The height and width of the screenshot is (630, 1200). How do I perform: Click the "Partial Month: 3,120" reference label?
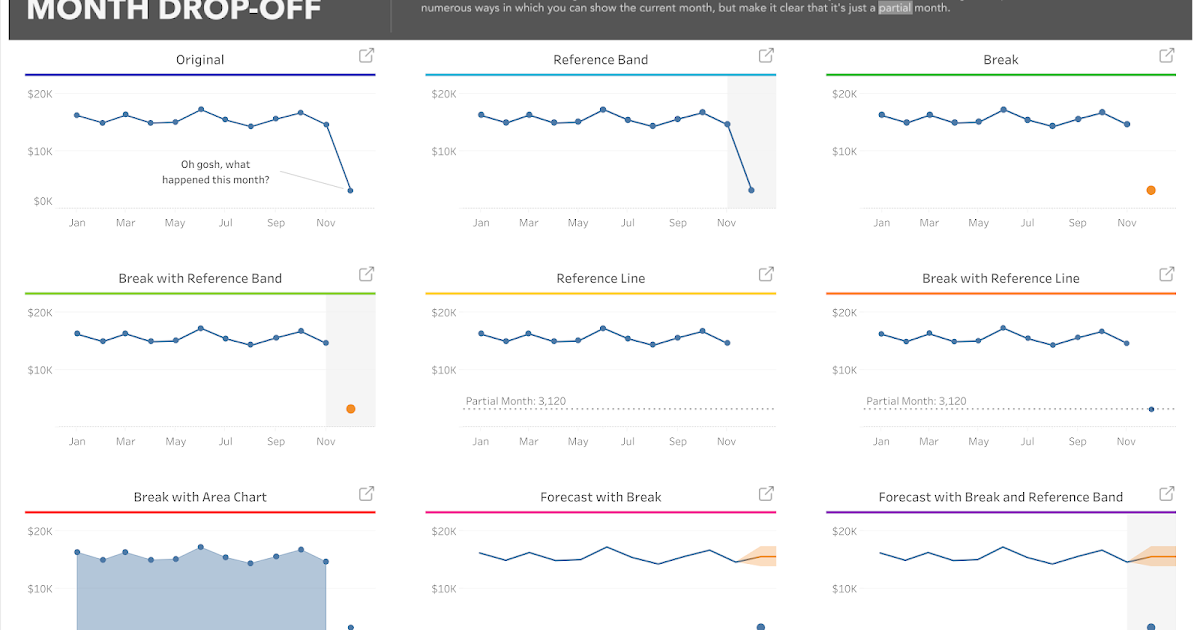coord(515,400)
